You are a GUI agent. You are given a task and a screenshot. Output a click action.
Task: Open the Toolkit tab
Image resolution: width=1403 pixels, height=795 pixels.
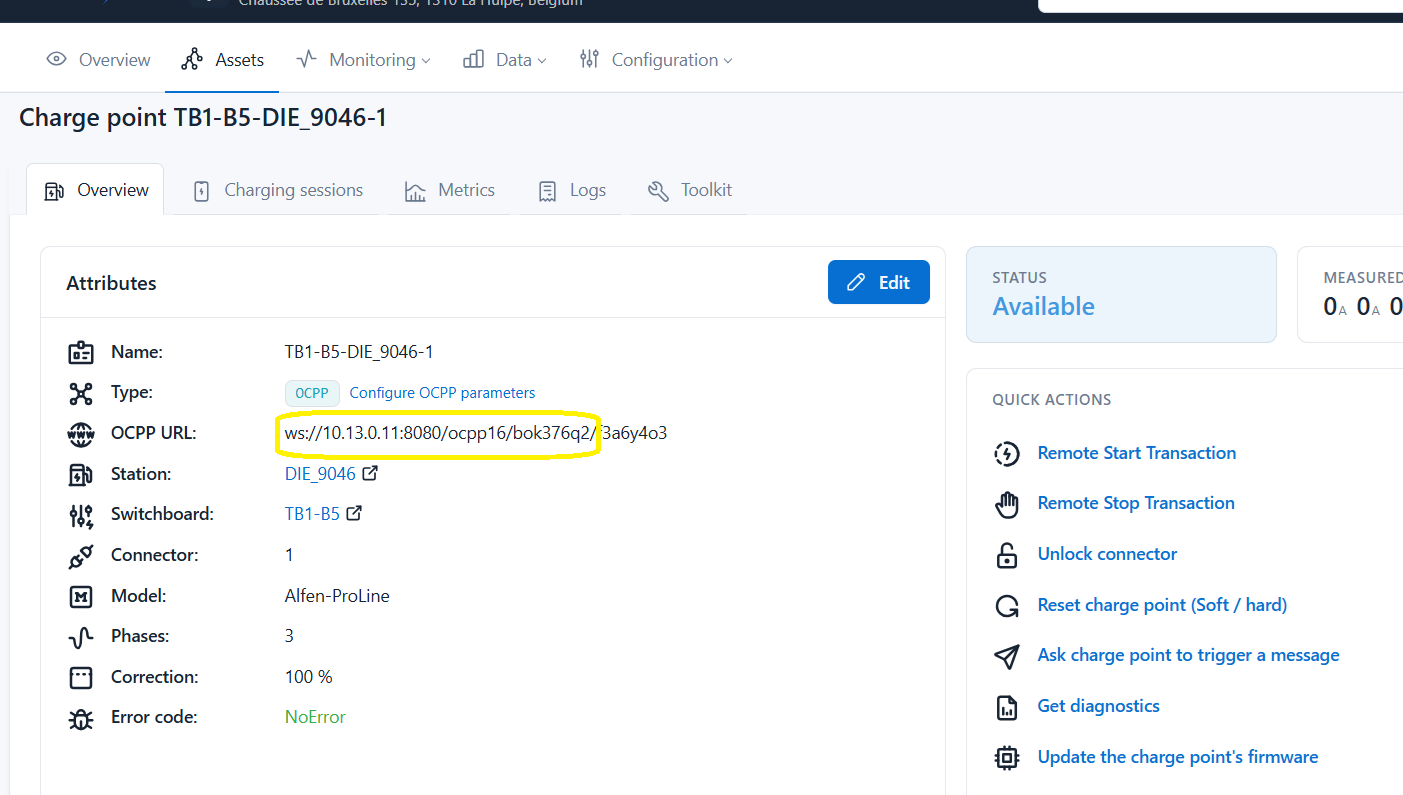[690, 190]
